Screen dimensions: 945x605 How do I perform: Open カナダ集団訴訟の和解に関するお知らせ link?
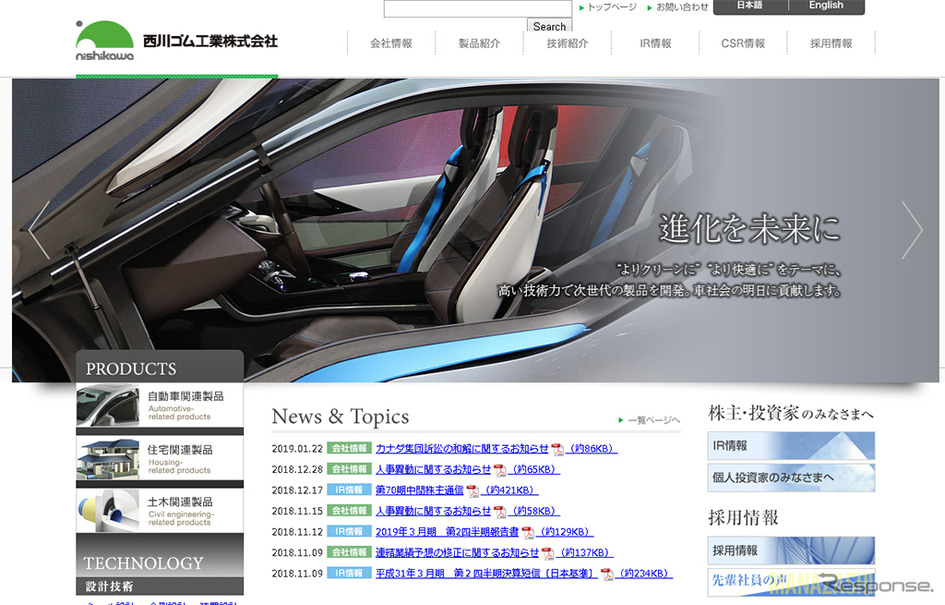(x=462, y=449)
